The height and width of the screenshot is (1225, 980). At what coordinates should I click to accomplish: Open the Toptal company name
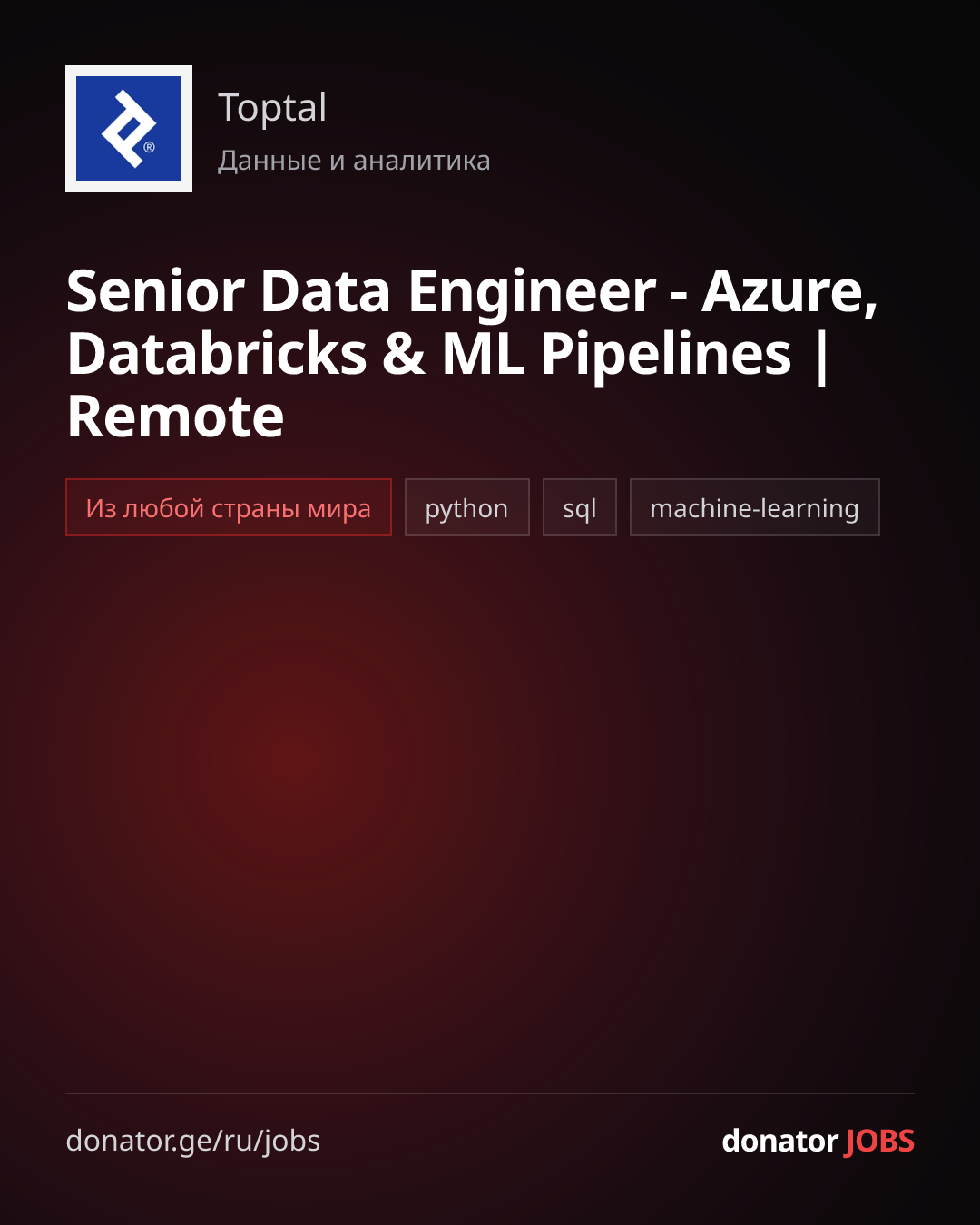pos(272,109)
